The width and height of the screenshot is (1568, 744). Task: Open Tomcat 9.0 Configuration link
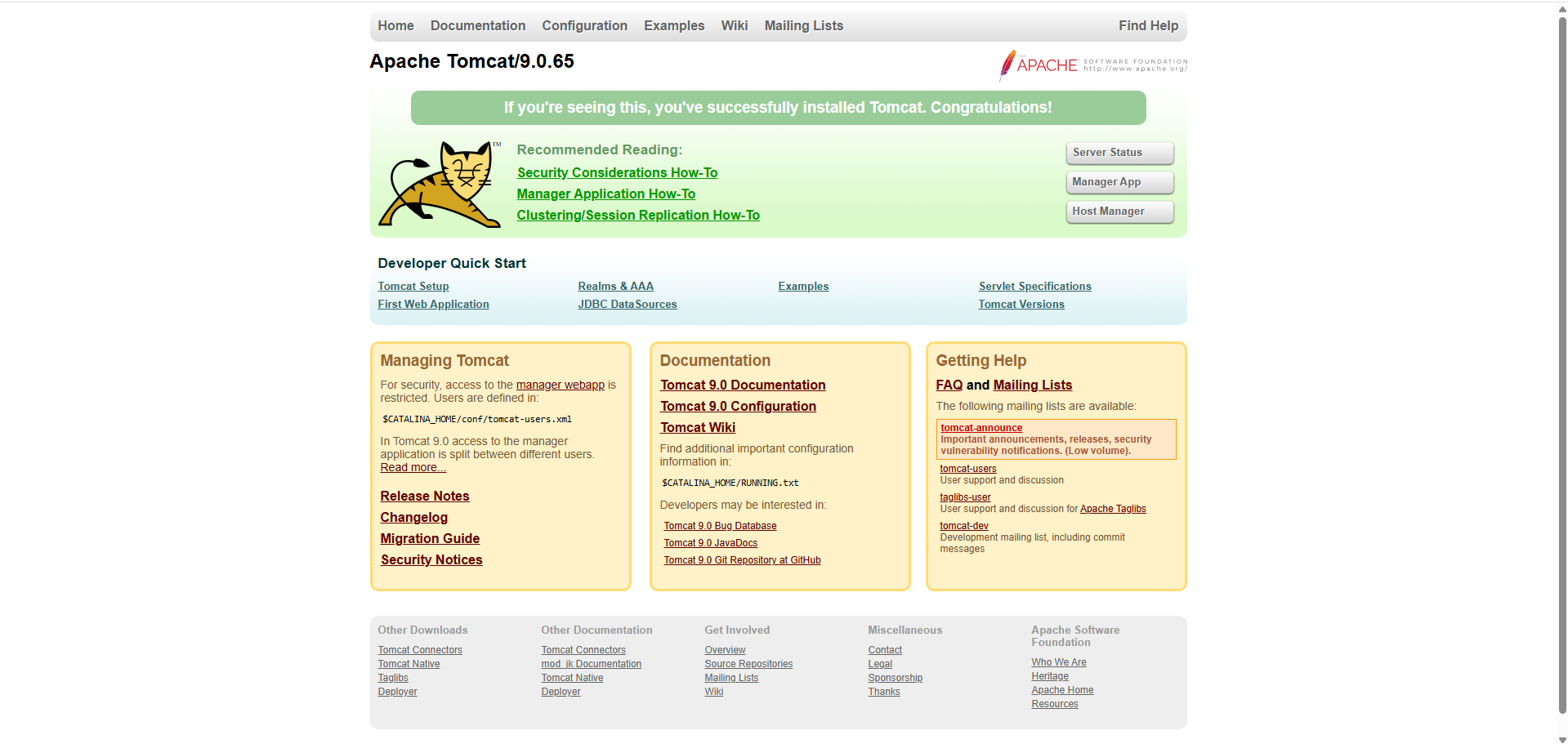(x=738, y=407)
